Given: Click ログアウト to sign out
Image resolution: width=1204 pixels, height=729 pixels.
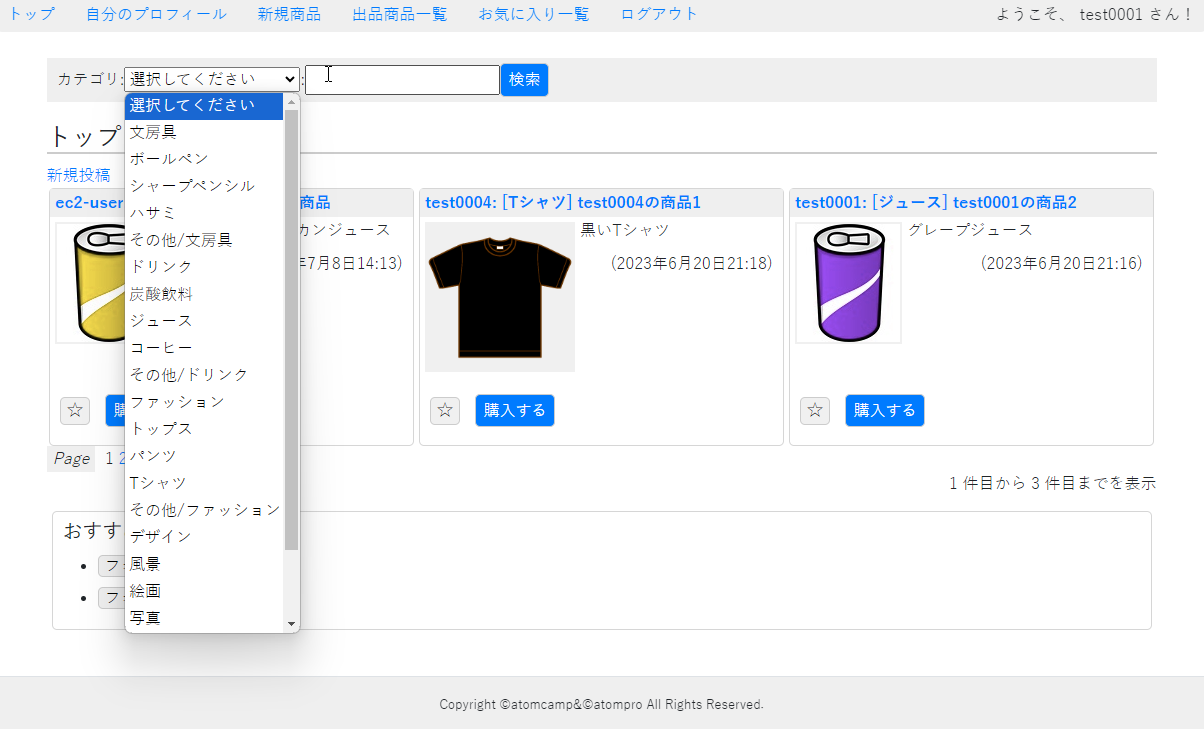Looking at the screenshot, I should [x=659, y=14].
